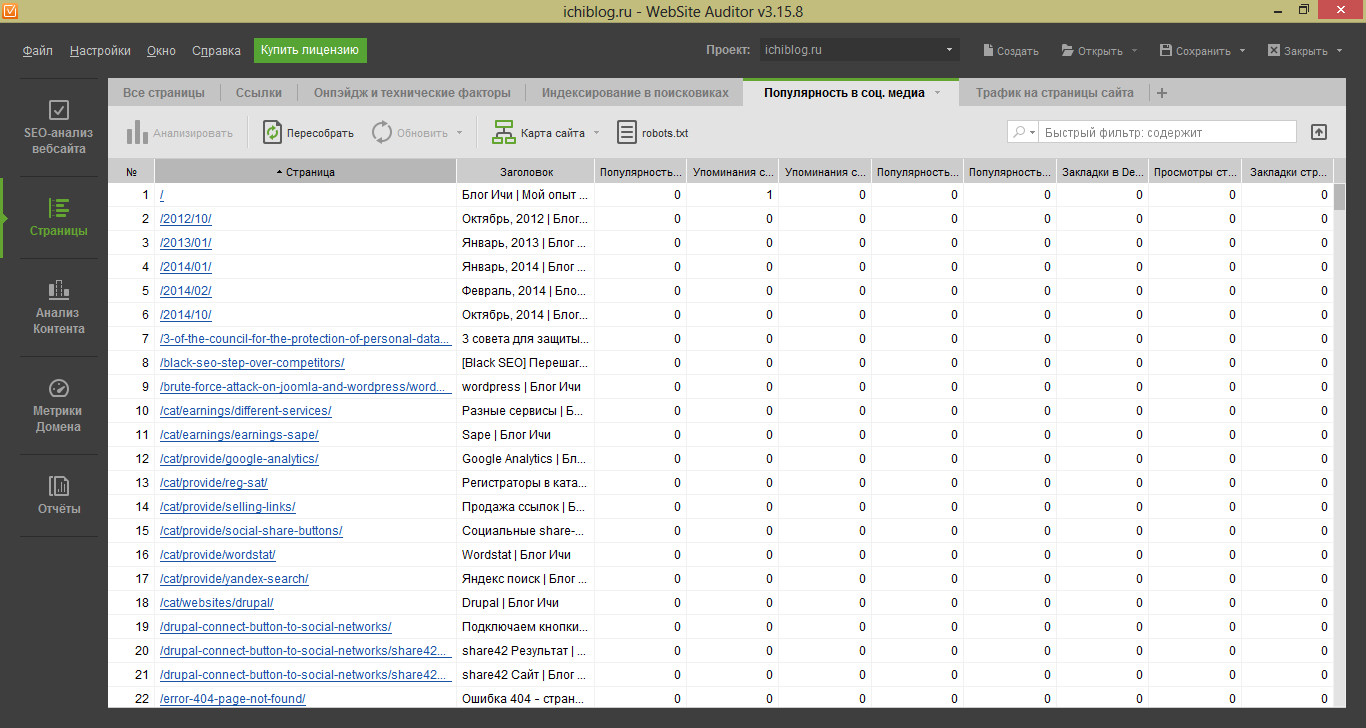1366x728 pixels.
Task: Select the 'Блог Ичи | Мой опыт' title cell
Action: click(526, 195)
